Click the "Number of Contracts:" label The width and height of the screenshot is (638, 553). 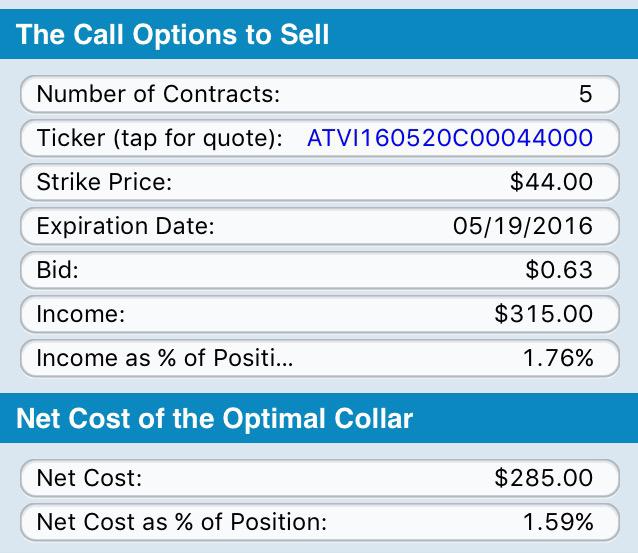pyautogui.click(x=158, y=94)
